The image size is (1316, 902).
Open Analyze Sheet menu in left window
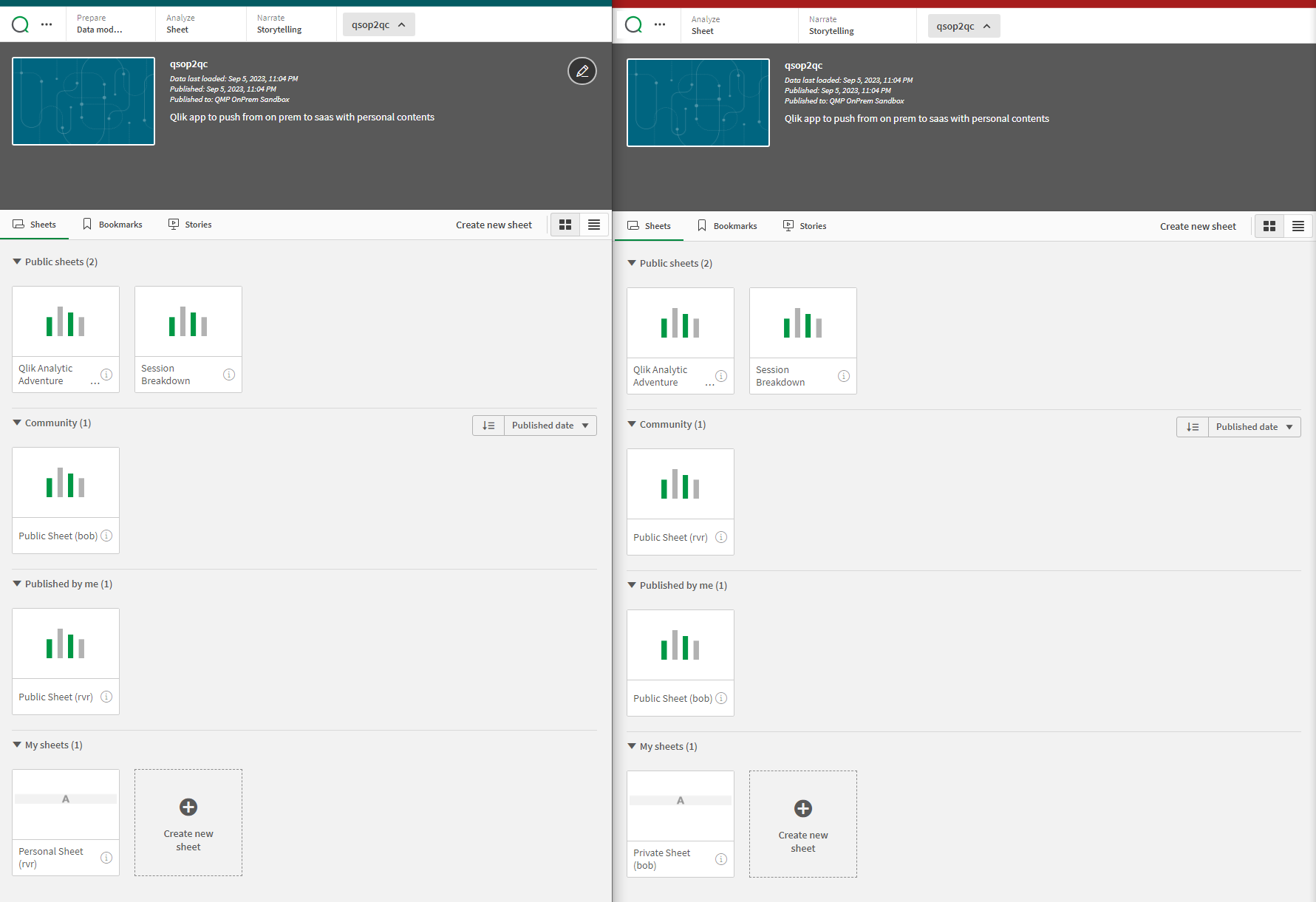click(x=200, y=24)
